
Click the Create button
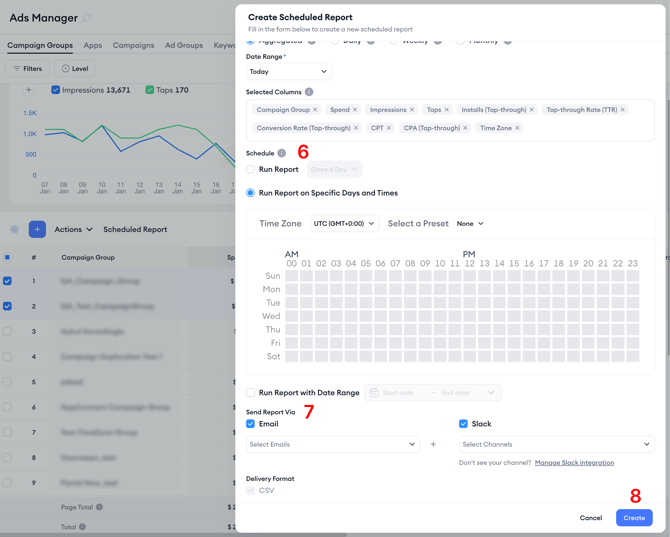coord(634,518)
